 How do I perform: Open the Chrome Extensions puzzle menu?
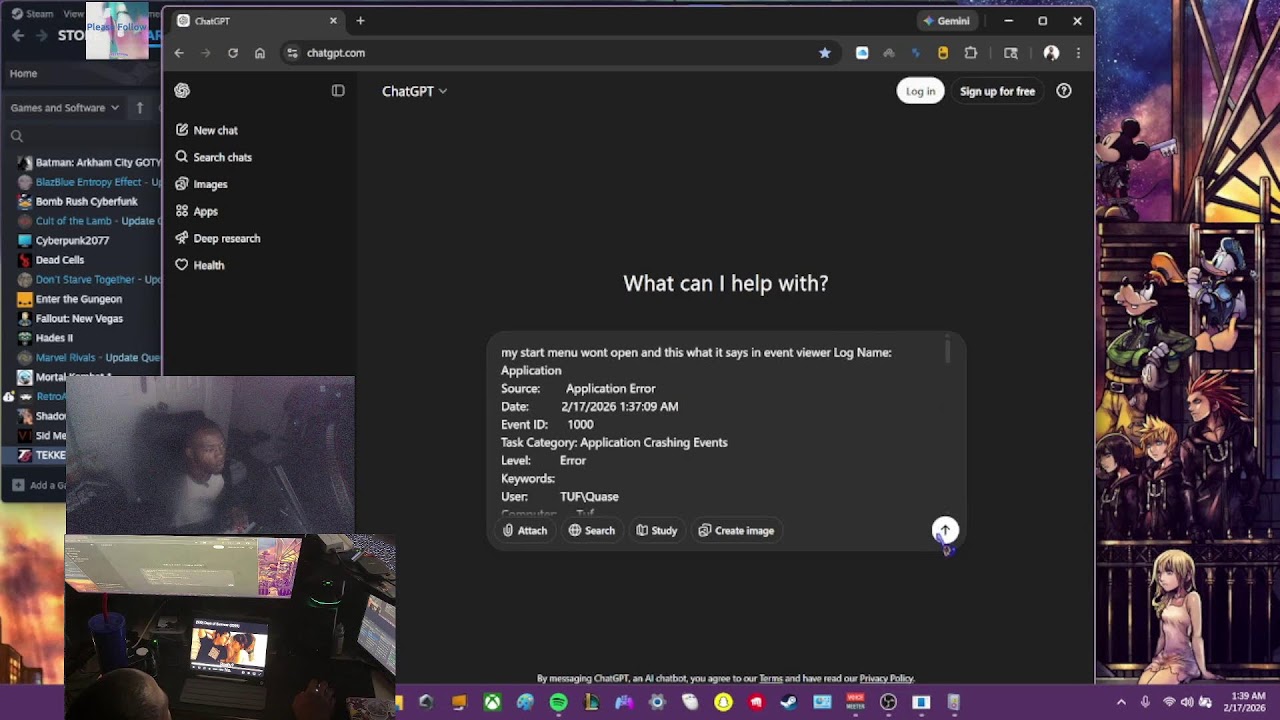click(x=970, y=53)
